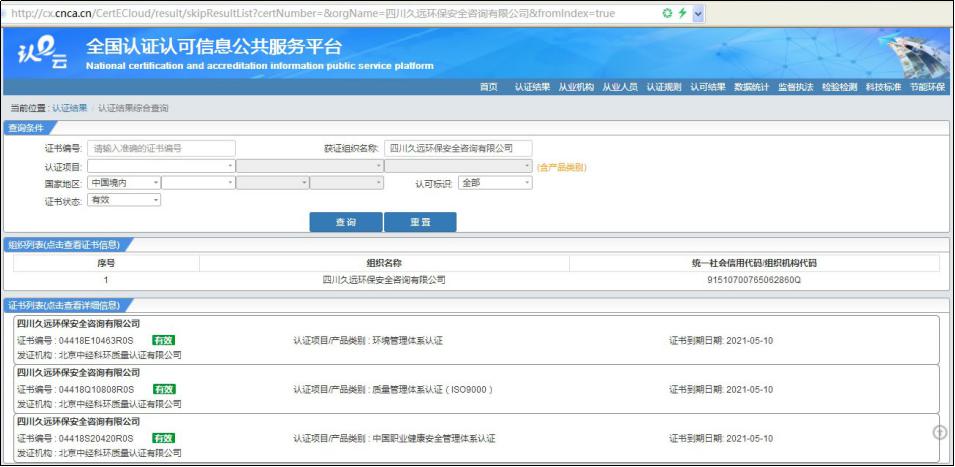This screenshot has width=955, height=467.
Task: Open the 节能环保 menu item
Action: pyautogui.click(x=927, y=87)
